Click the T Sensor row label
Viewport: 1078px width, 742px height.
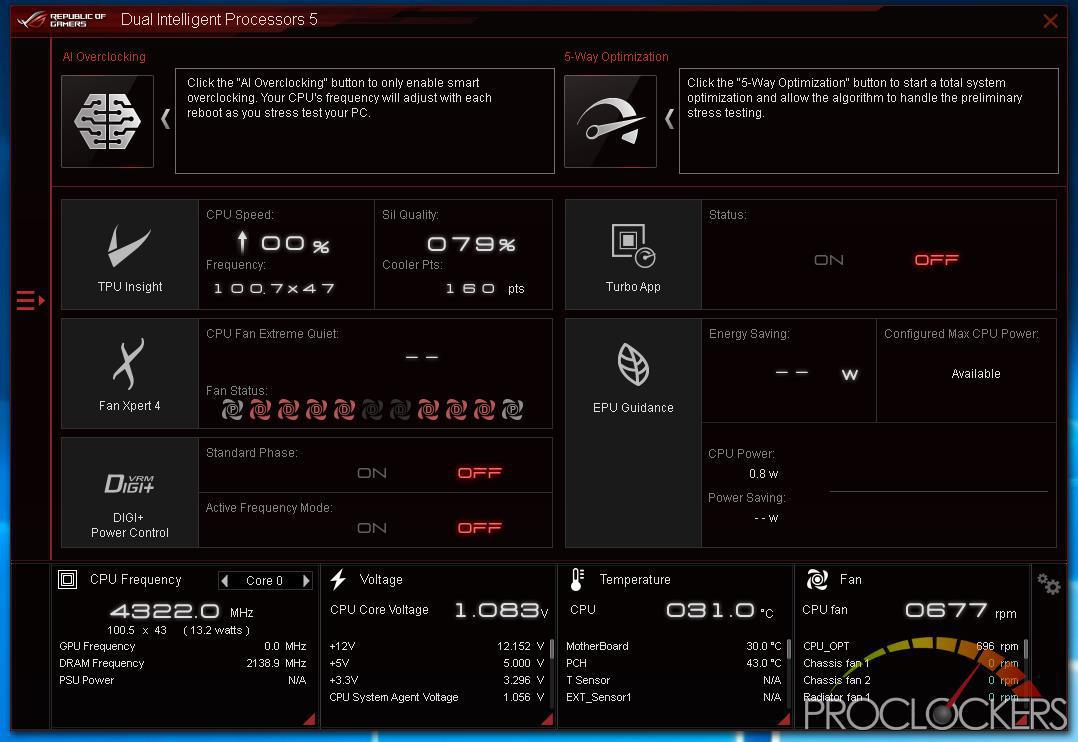pyautogui.click(x=588, y=680)
